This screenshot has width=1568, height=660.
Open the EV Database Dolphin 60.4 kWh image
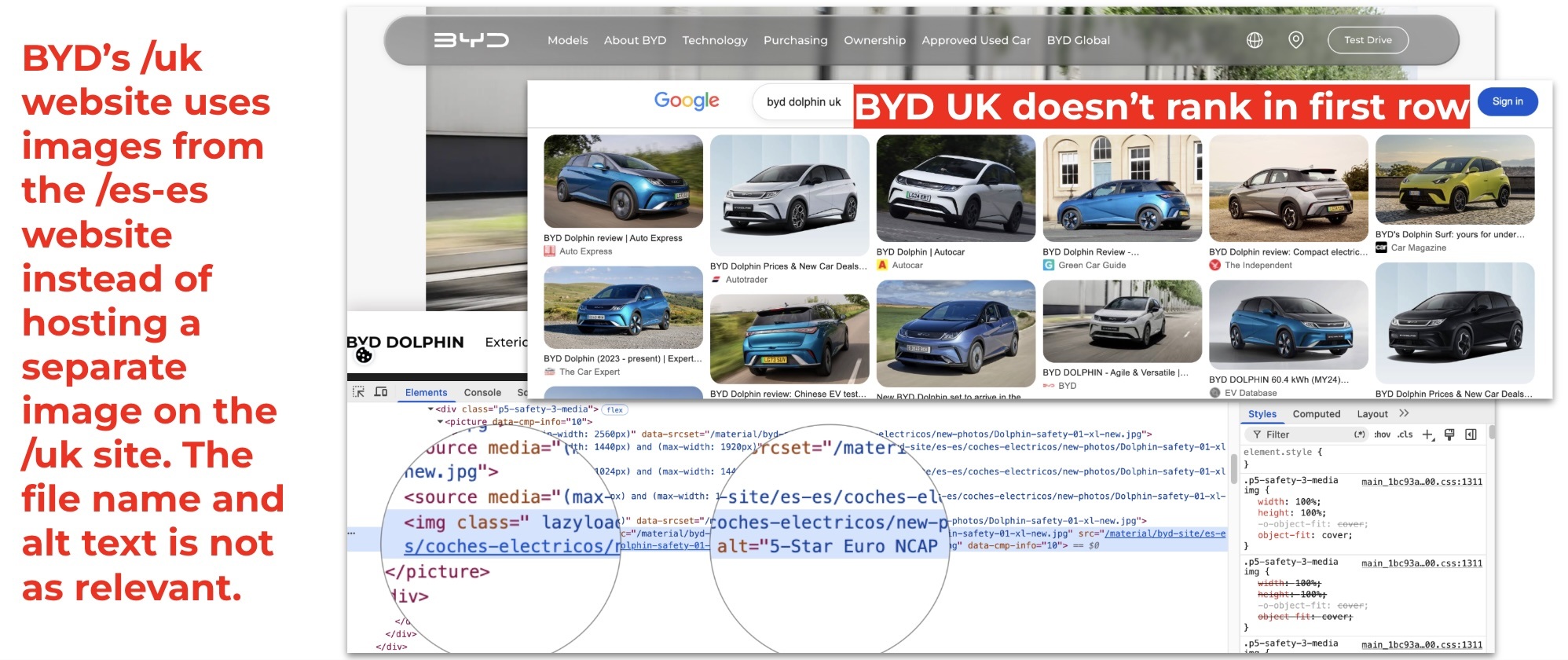1288,324
